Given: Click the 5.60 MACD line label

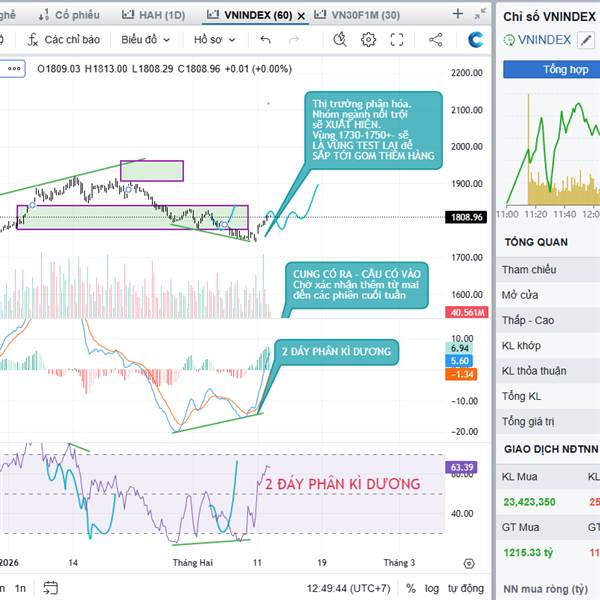Looking at the screenshot, I should tap(459, 361).
